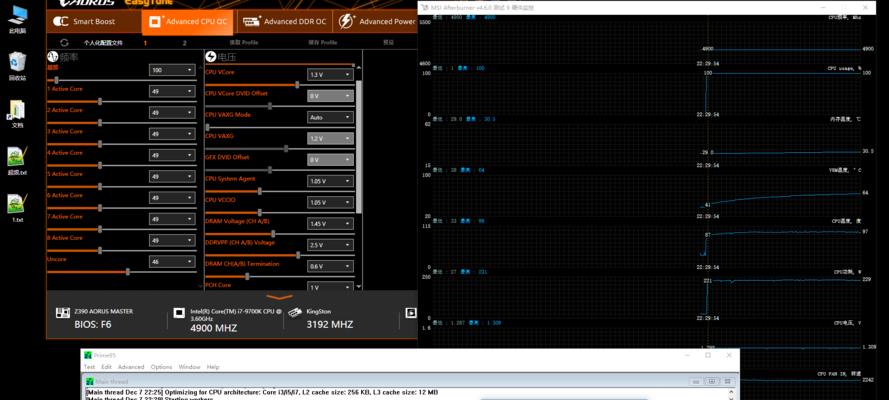Open the 1 Active Core ratio dropdown
Image resolution: width=889 pixels, height=400 pixels.
coord(172,91)
